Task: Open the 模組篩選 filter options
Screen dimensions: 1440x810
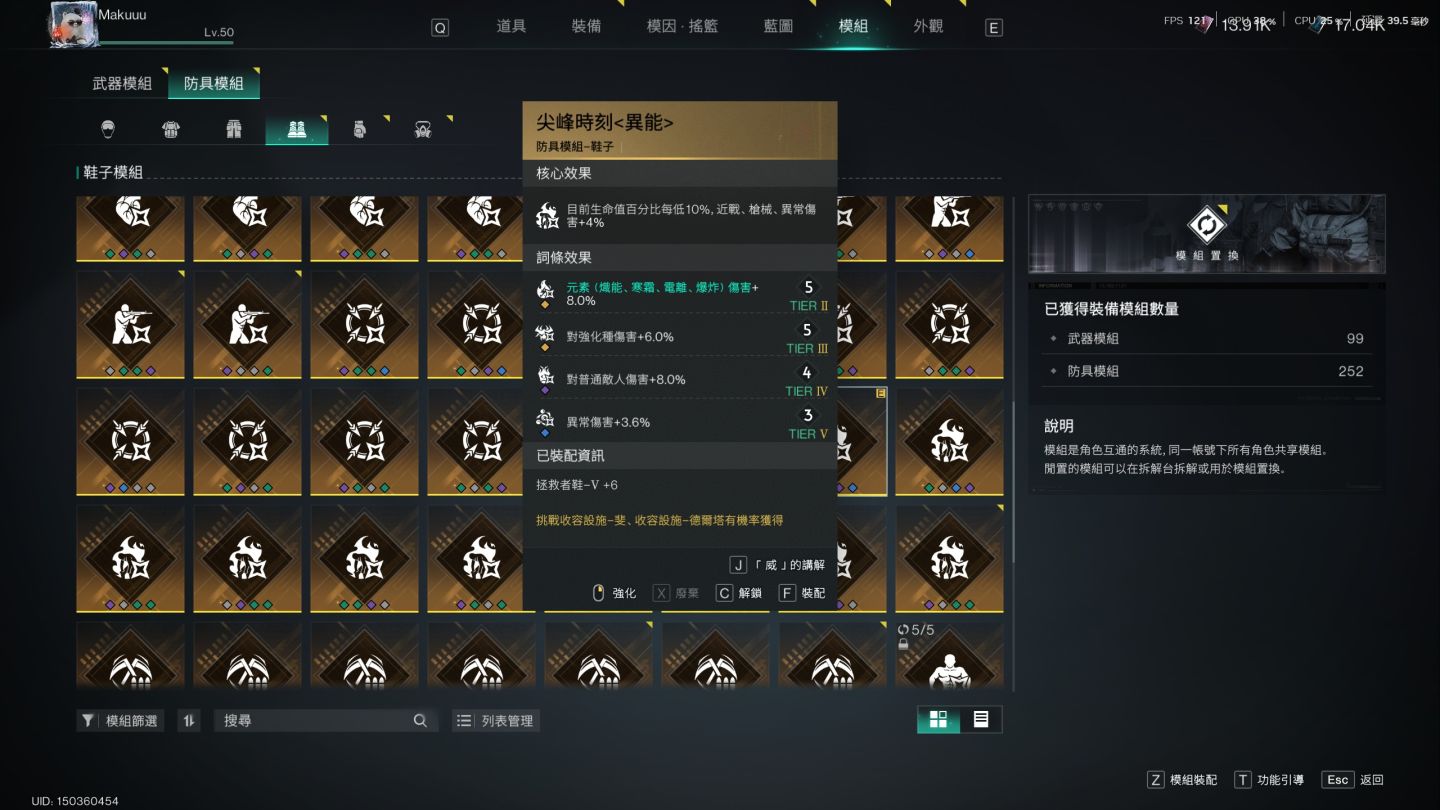Action: click(120, 720)
